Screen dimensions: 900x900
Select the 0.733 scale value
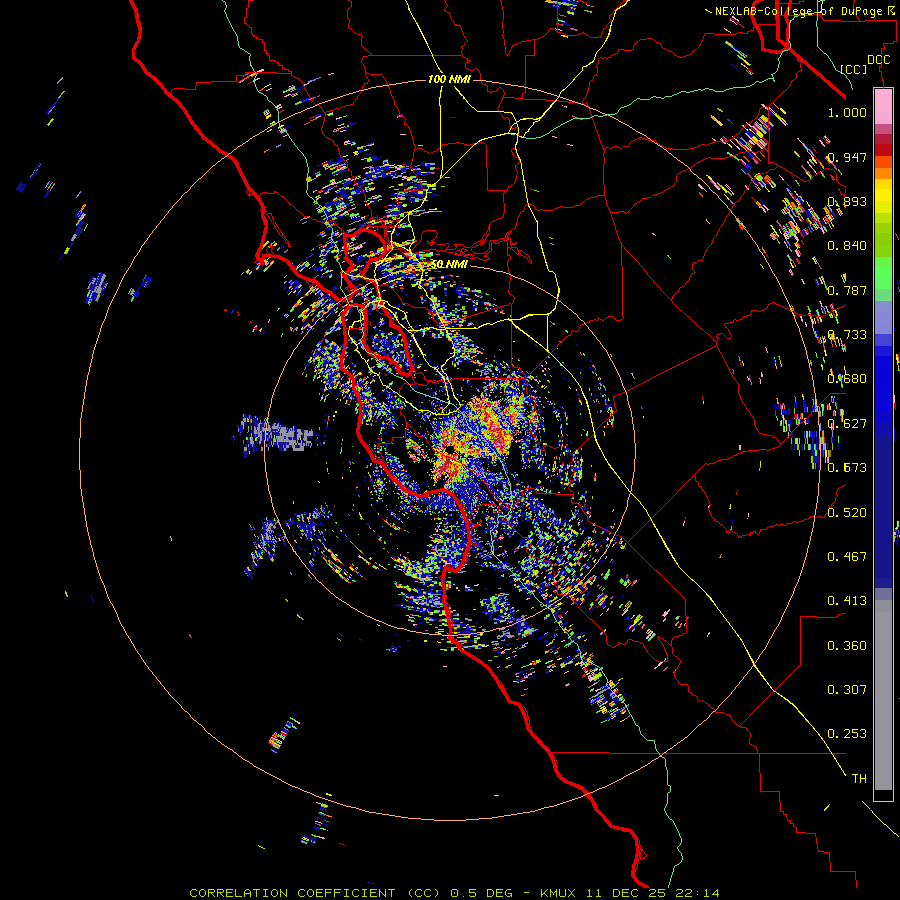tap(847, 335)
